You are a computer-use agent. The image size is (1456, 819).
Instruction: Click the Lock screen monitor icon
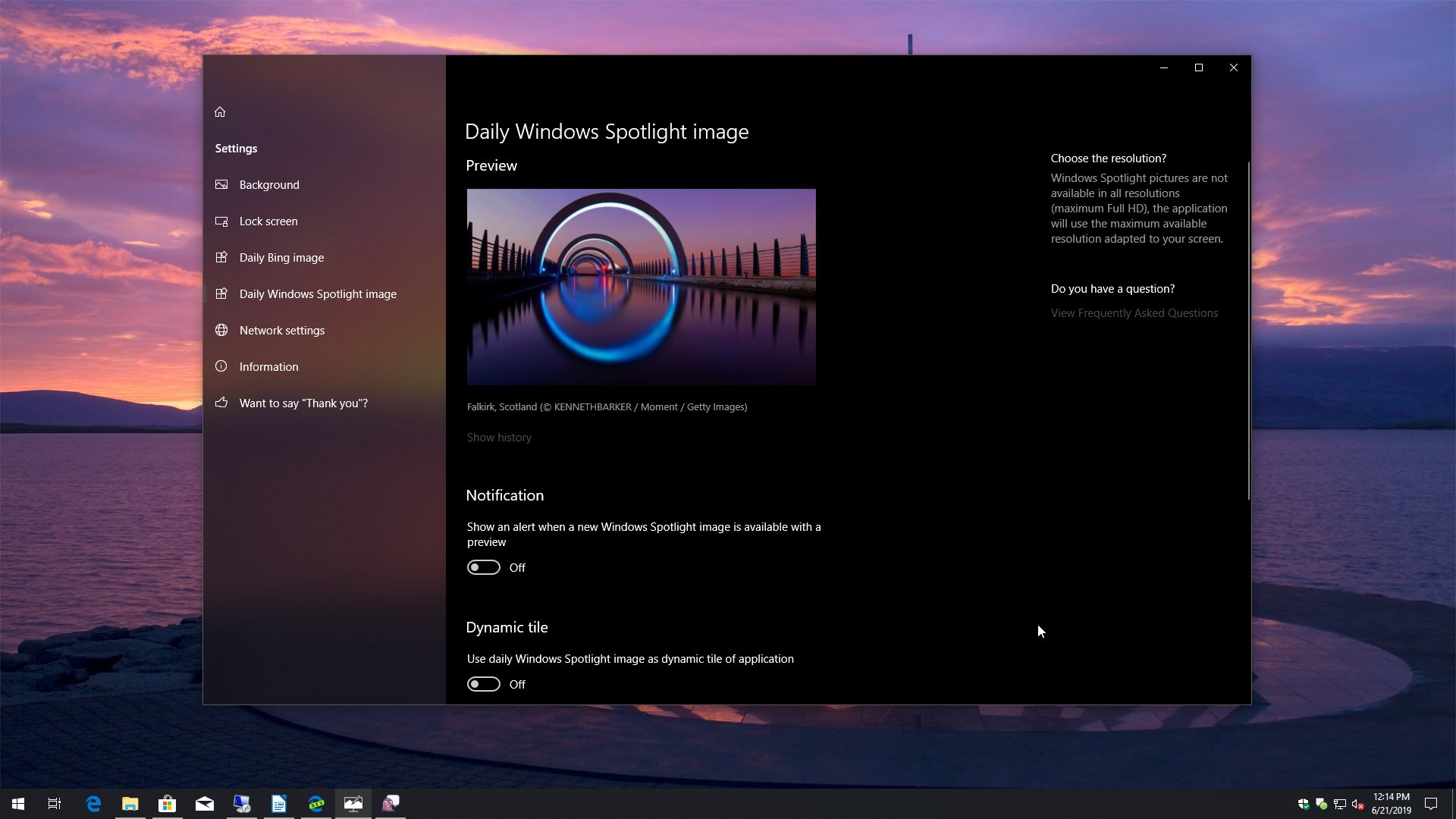[221, 221]
